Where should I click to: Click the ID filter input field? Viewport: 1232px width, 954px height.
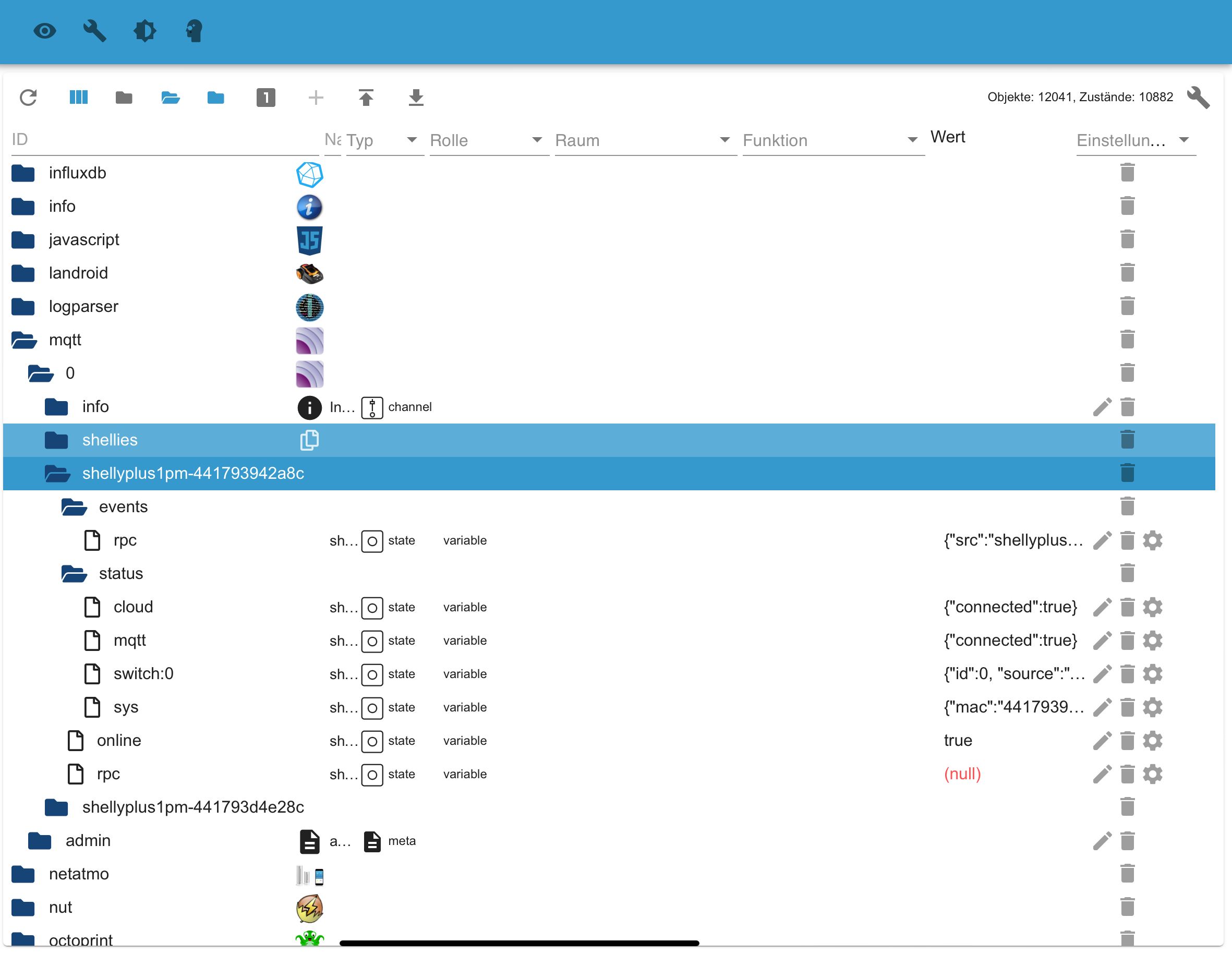[165, 140]
